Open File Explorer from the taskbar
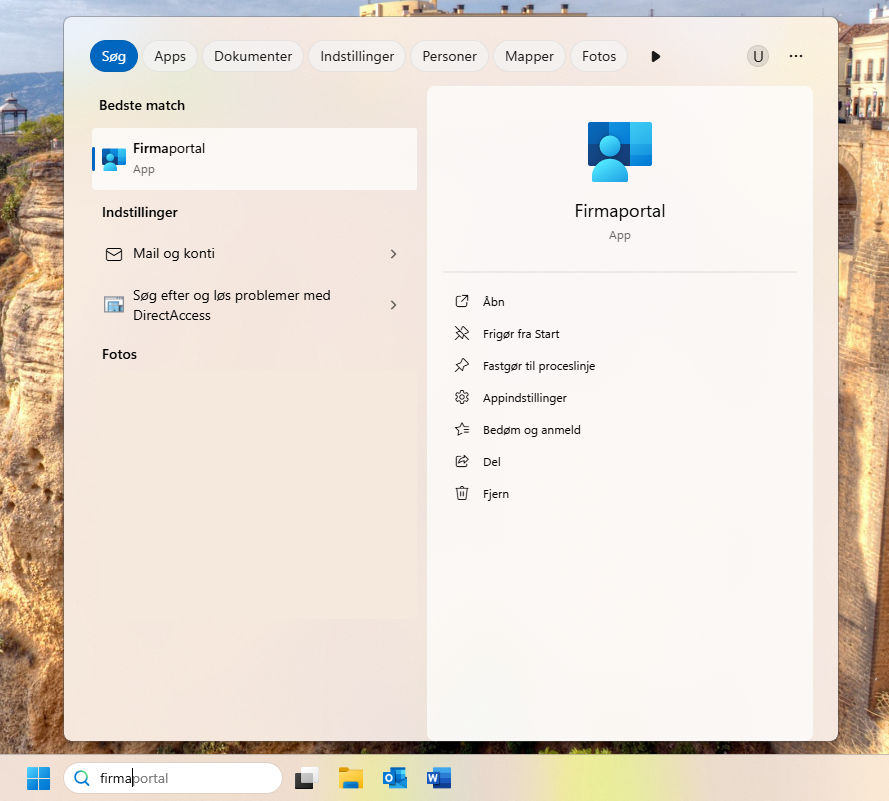The height and width of the screenshot is (801, 889). pos(350,778)
